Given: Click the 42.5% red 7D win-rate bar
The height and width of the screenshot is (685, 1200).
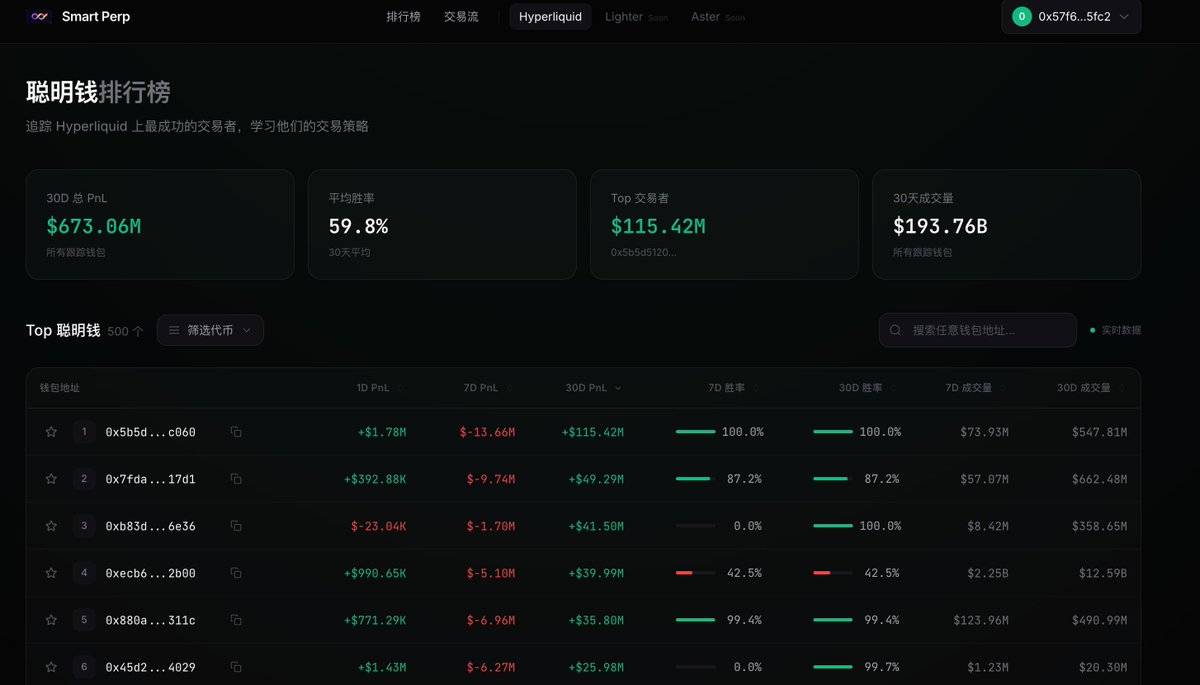Looking at the screenshot, I should pyautogui.click(x=696, y=573).
